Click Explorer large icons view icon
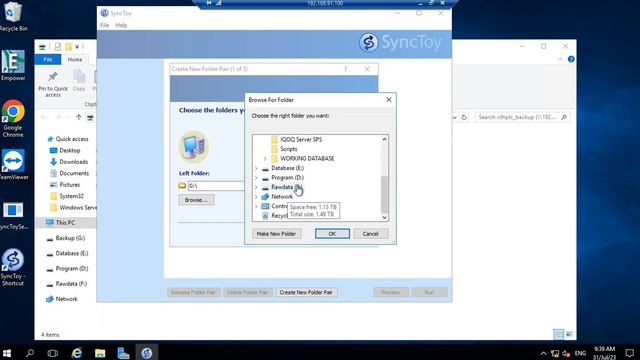Screen dimensions: 640x360 click(x=569, y=334)
